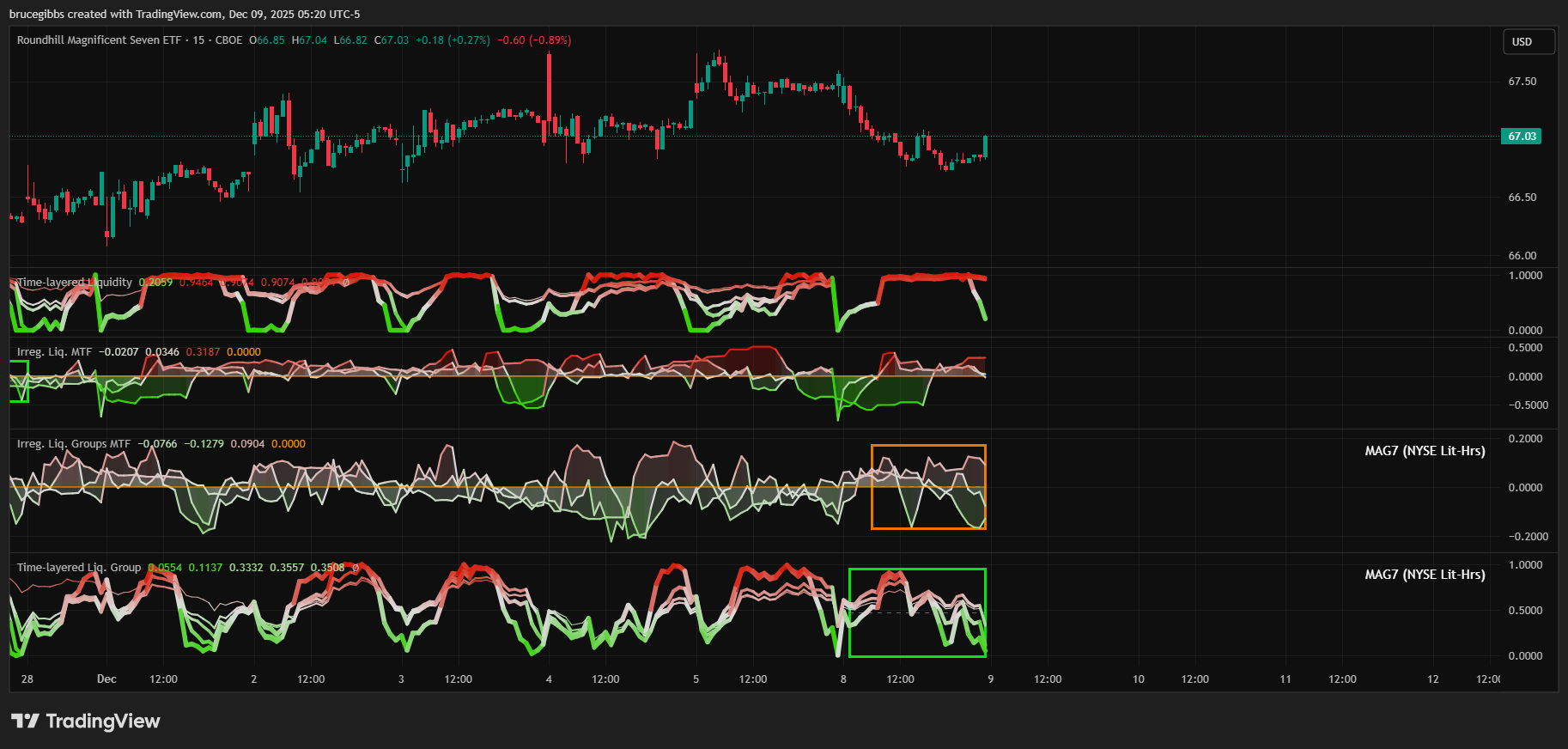Click the 67.03 current price label

[x=1521, y=137]
